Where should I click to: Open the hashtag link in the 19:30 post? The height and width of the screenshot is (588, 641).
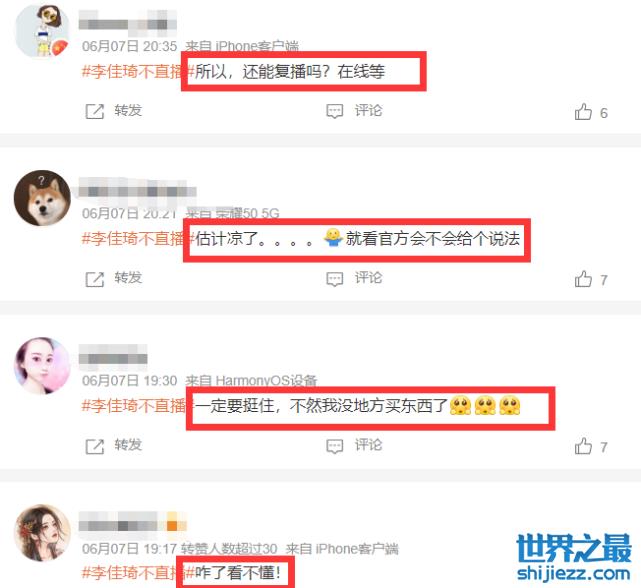138,406
